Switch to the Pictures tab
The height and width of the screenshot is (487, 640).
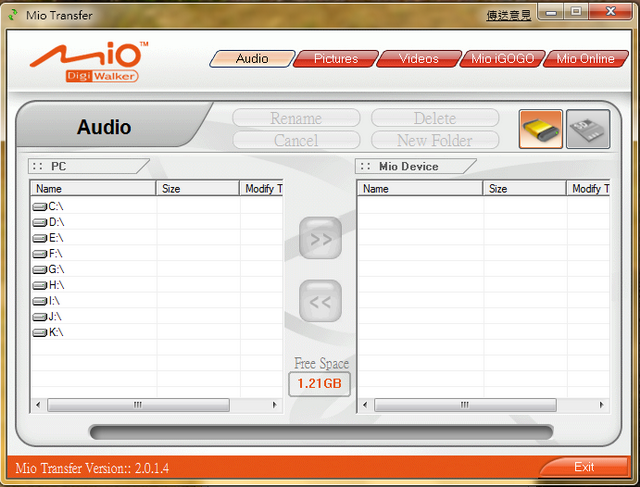(x=336, y=58)
